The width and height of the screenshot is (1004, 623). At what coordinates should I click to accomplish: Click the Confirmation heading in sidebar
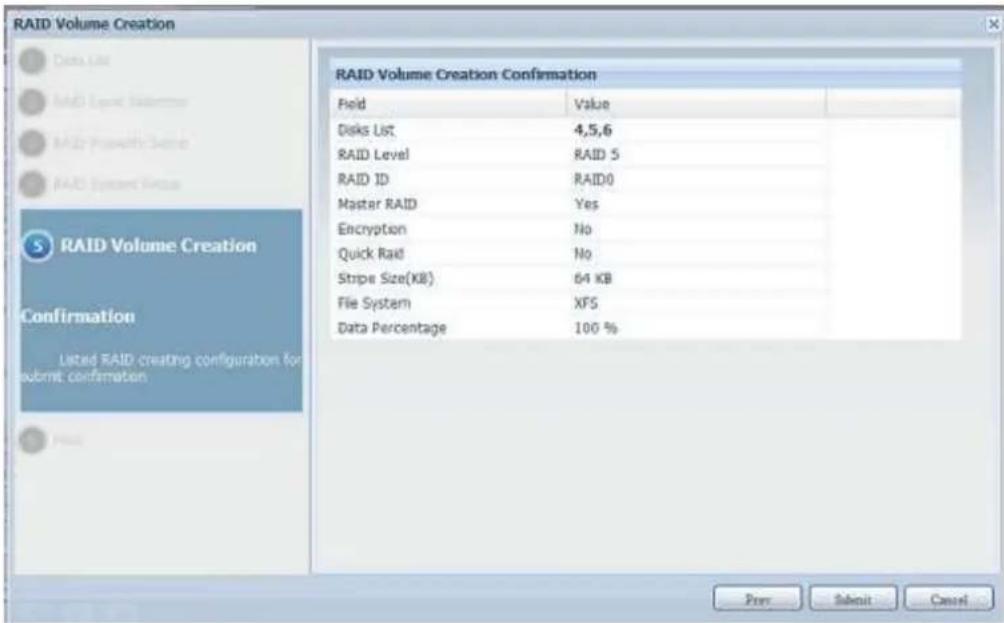tap(77, 316)
